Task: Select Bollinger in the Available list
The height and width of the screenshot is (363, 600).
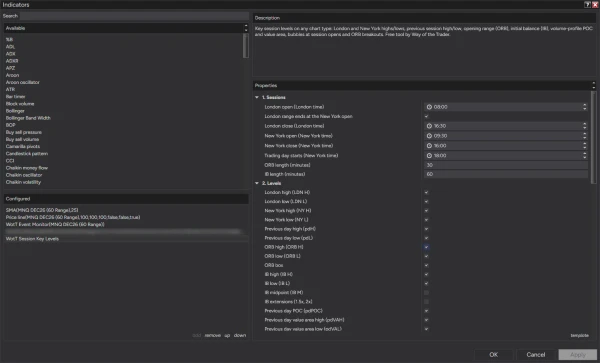Action: pos(15,111)
